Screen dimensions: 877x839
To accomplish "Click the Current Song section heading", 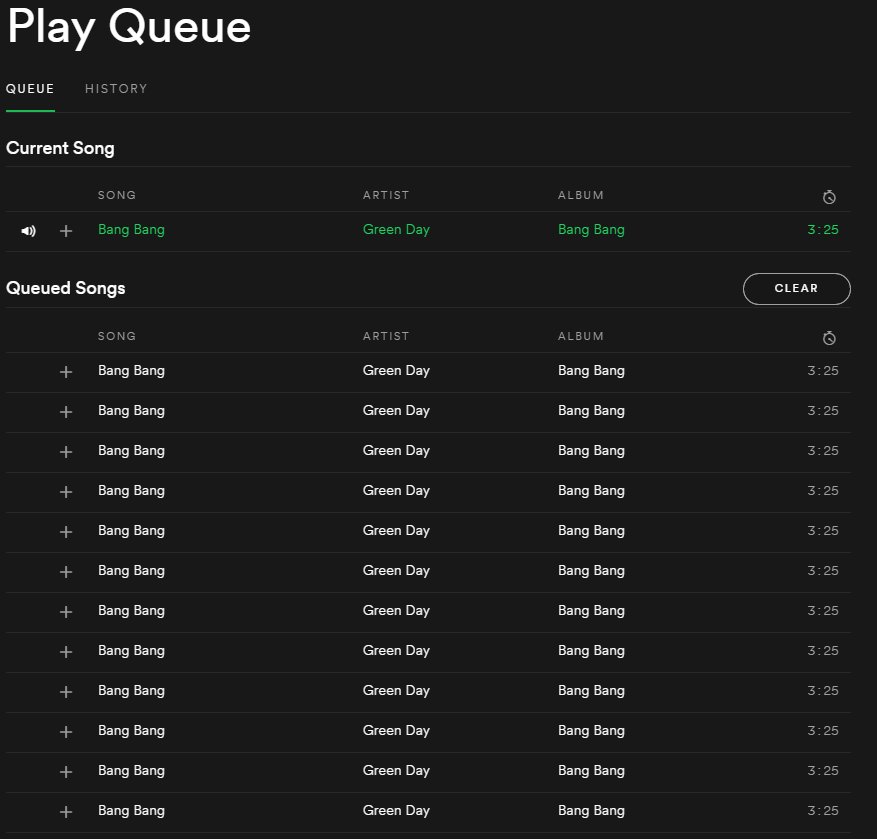I will (x=60, y=148).
